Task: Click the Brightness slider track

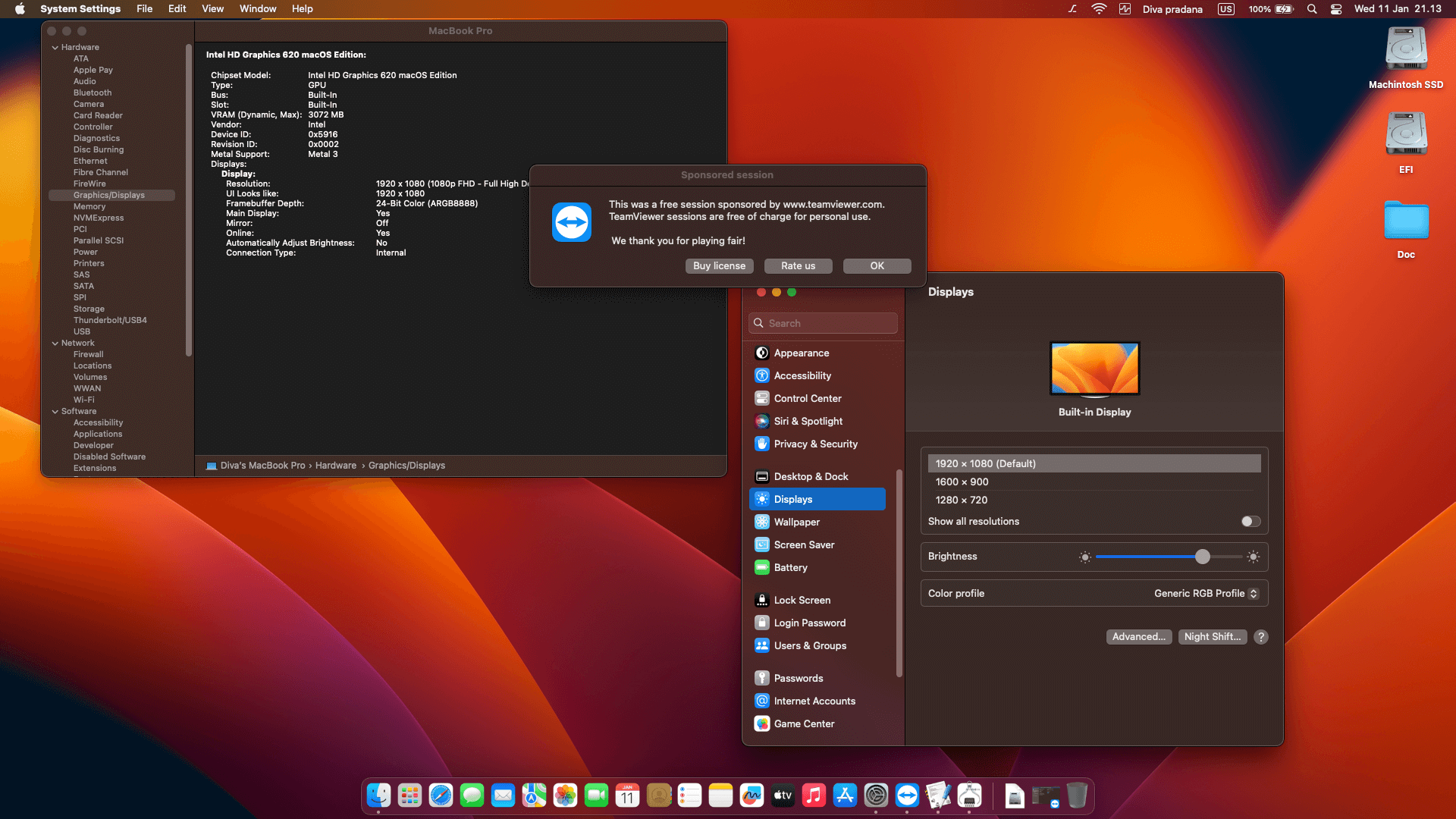Action: [1145, 557]
